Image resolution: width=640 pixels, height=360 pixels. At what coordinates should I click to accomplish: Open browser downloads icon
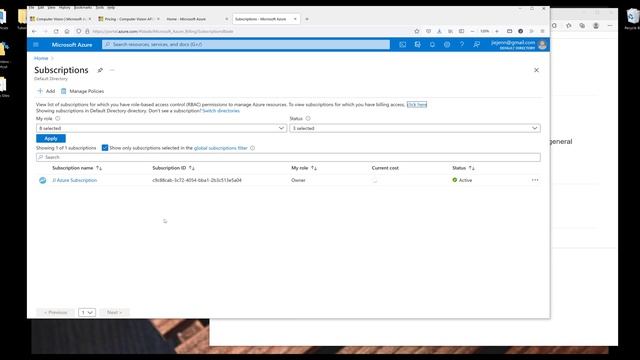(x=439, y=31)
